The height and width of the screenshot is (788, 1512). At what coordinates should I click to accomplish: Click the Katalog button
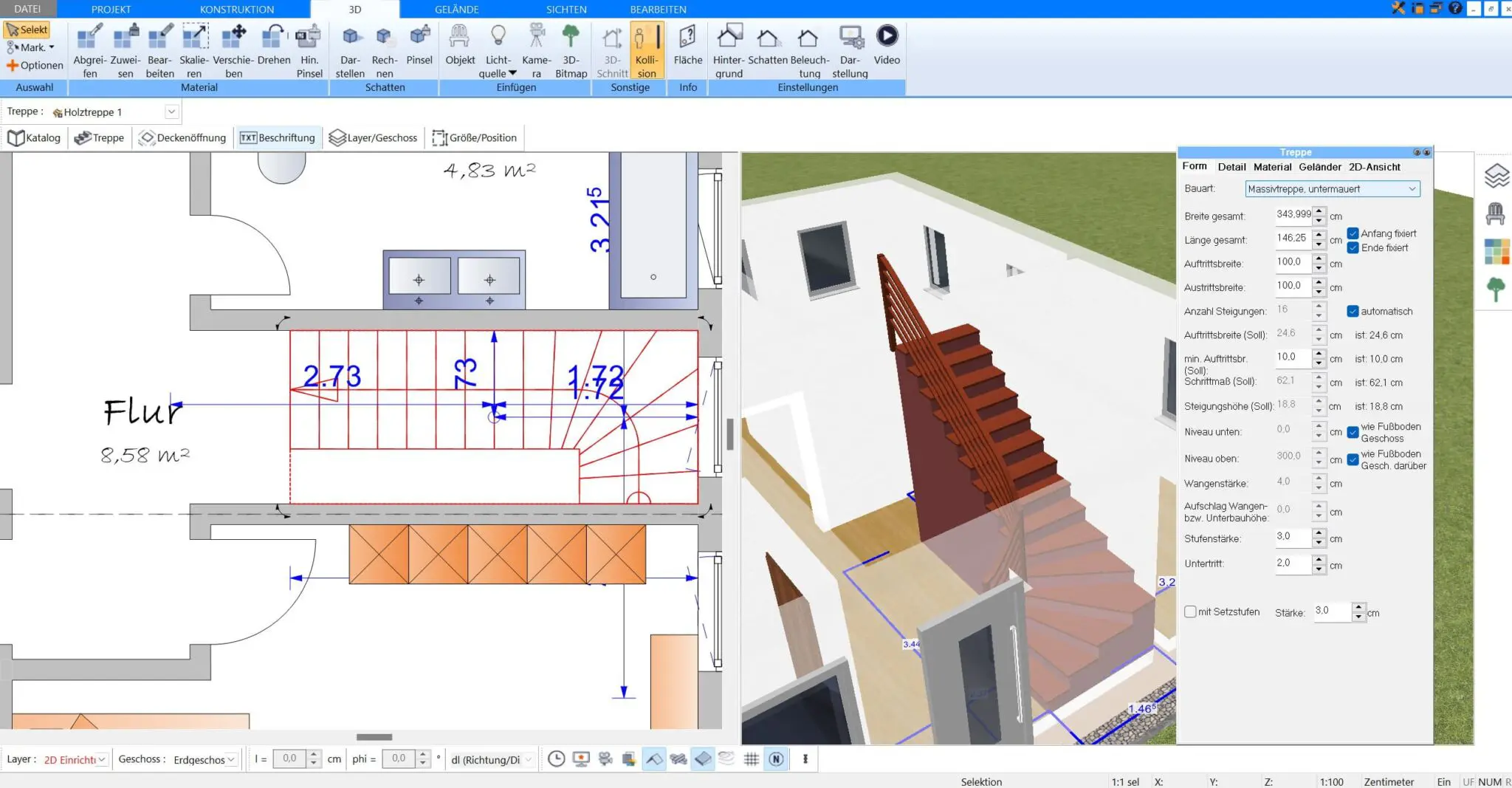pos(34,138)
